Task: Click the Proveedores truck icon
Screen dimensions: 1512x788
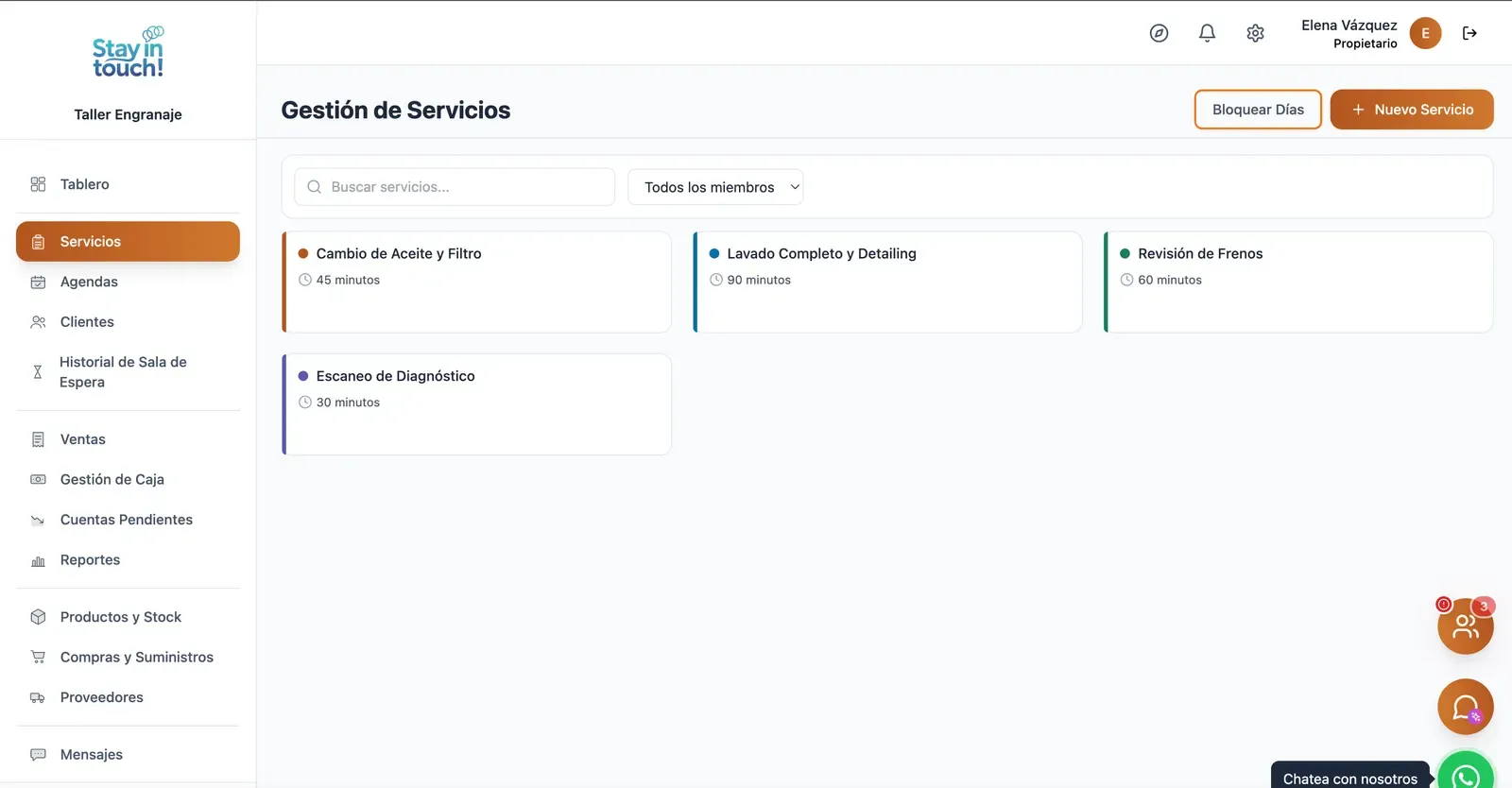Action: (x=38, y=697)
